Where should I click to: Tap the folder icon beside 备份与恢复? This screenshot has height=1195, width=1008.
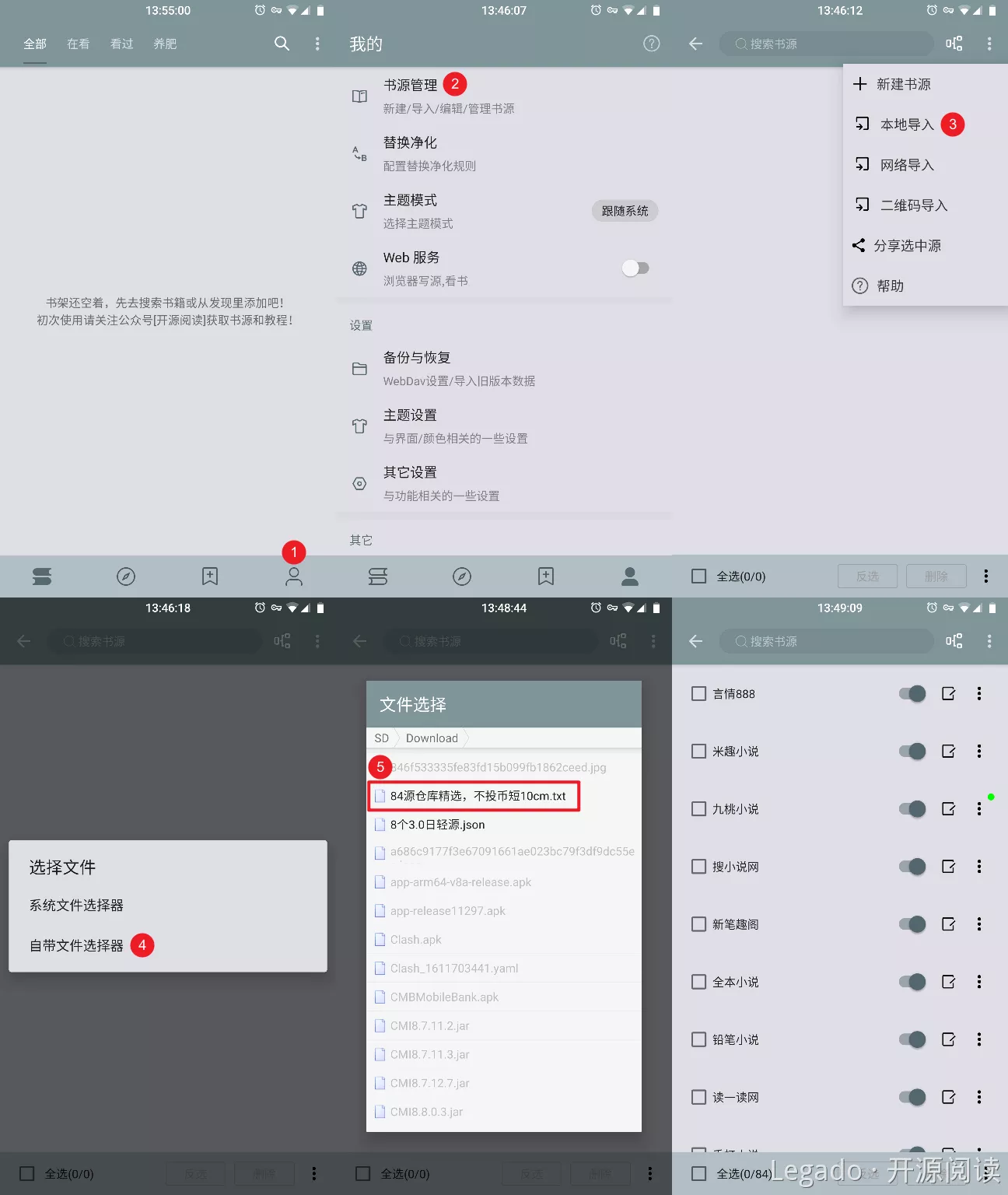click(359, 369)
